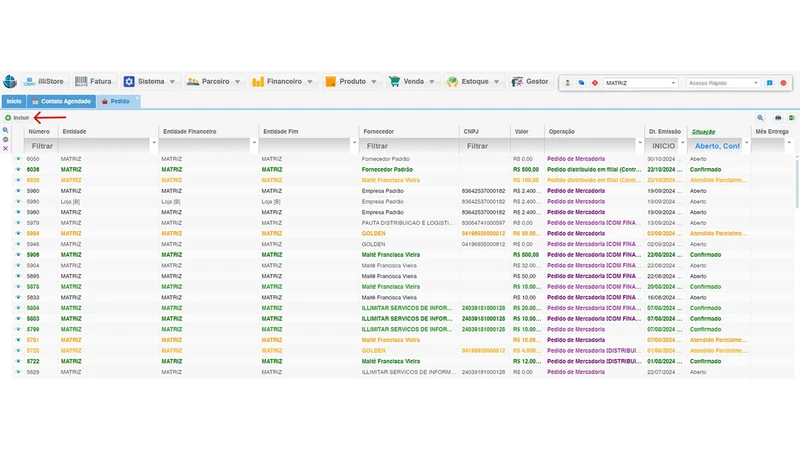Expand the Financeiro menu dropdown
The height and width of the screenshot is (450, 800).
click(x=310, y=82)
